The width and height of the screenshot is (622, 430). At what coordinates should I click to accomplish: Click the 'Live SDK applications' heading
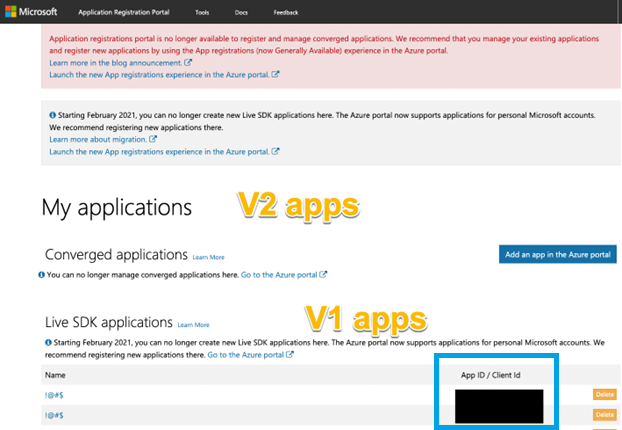109,322
